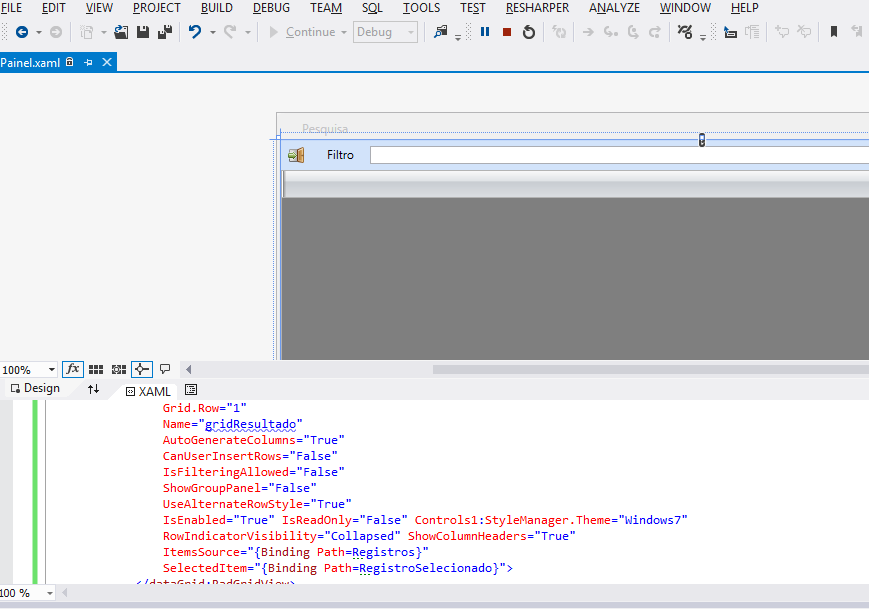
Task: Open the WINDOW menu
Action: tap(685, 8)
